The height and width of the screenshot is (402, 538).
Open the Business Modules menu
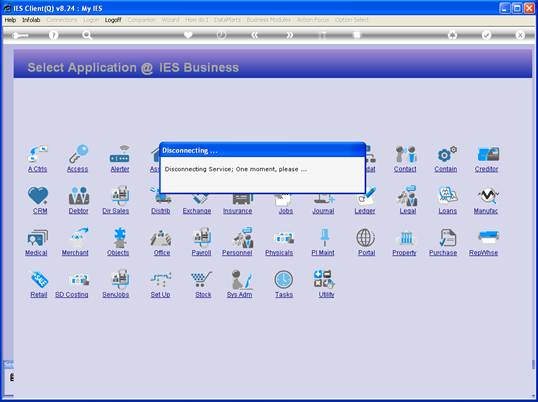point(269,20)
